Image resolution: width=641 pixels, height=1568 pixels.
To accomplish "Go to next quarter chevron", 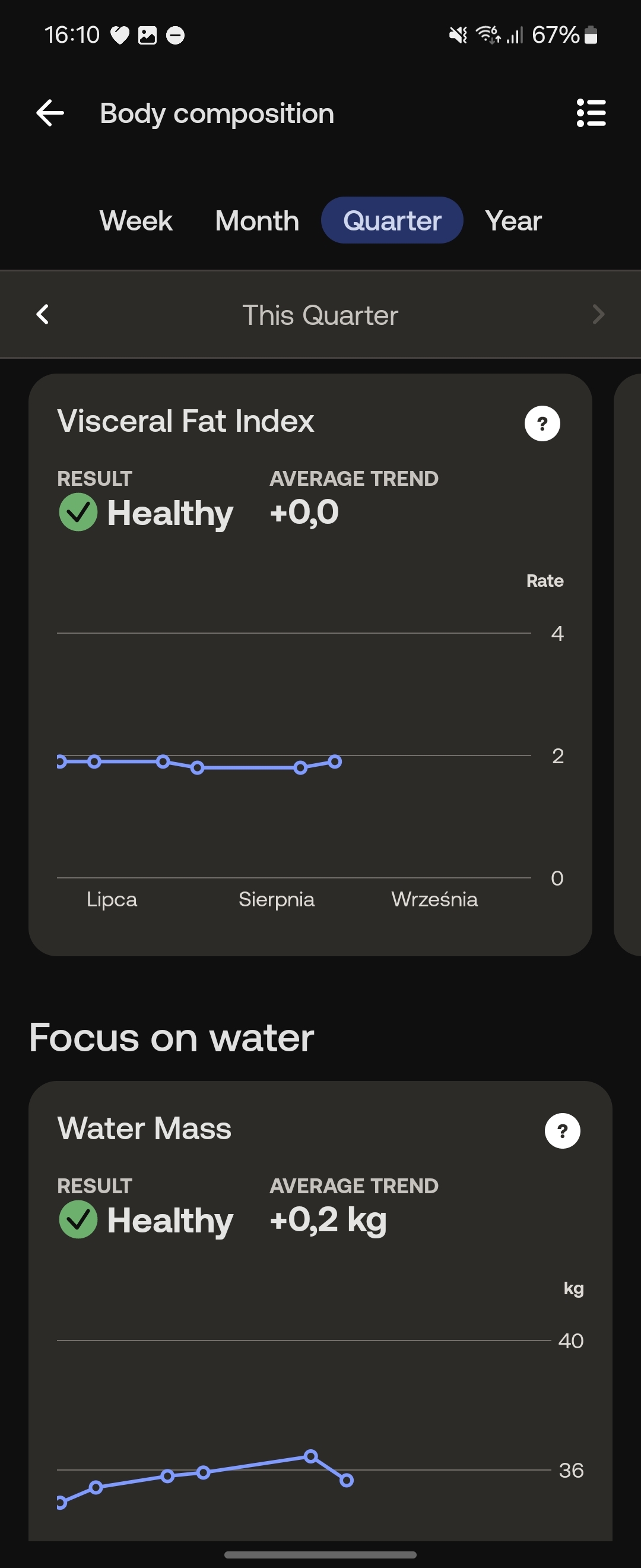I will pyautogui.click(x=598, y=315).
